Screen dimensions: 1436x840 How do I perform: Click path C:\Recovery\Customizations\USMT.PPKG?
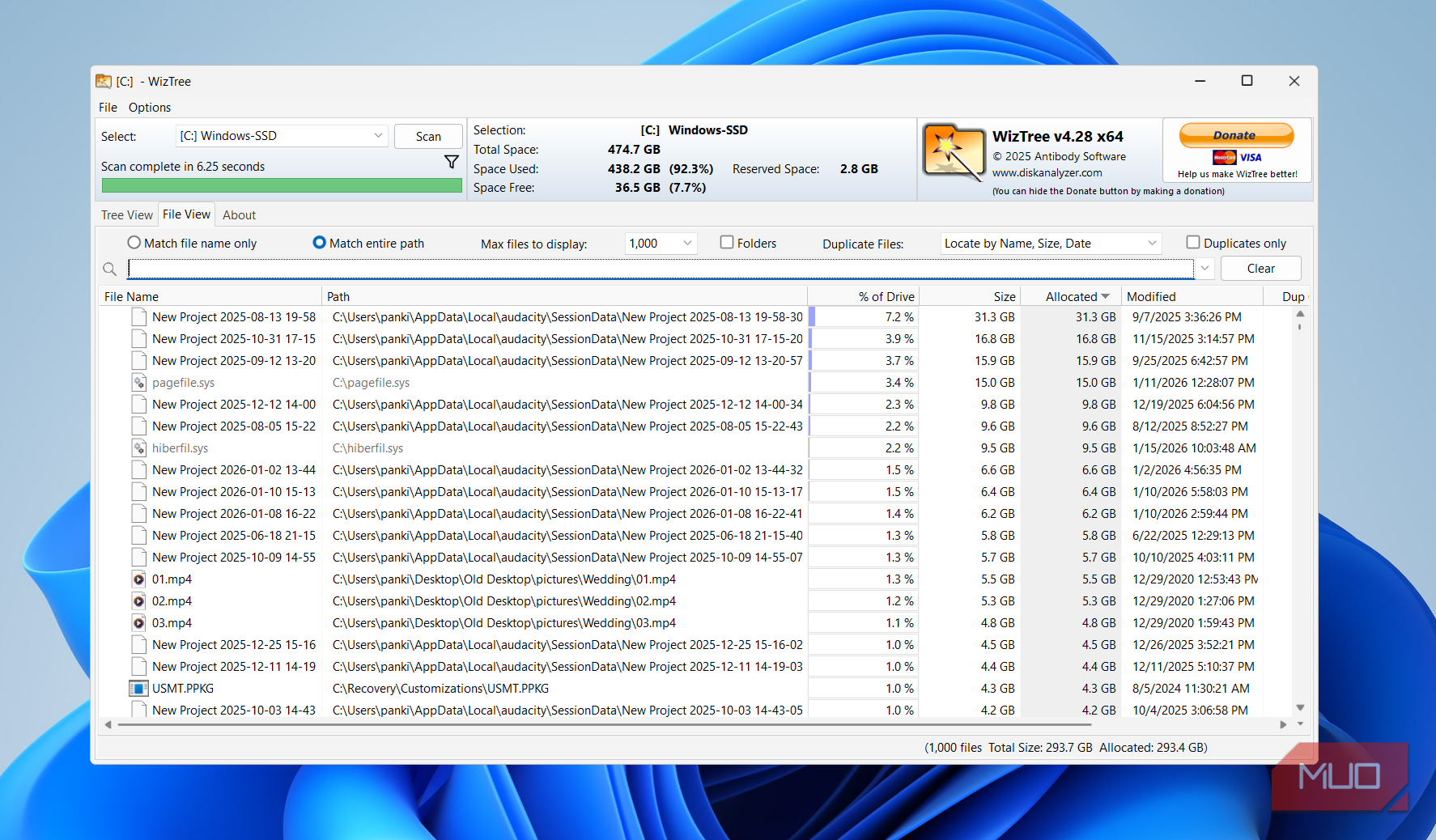pos(440,689)
